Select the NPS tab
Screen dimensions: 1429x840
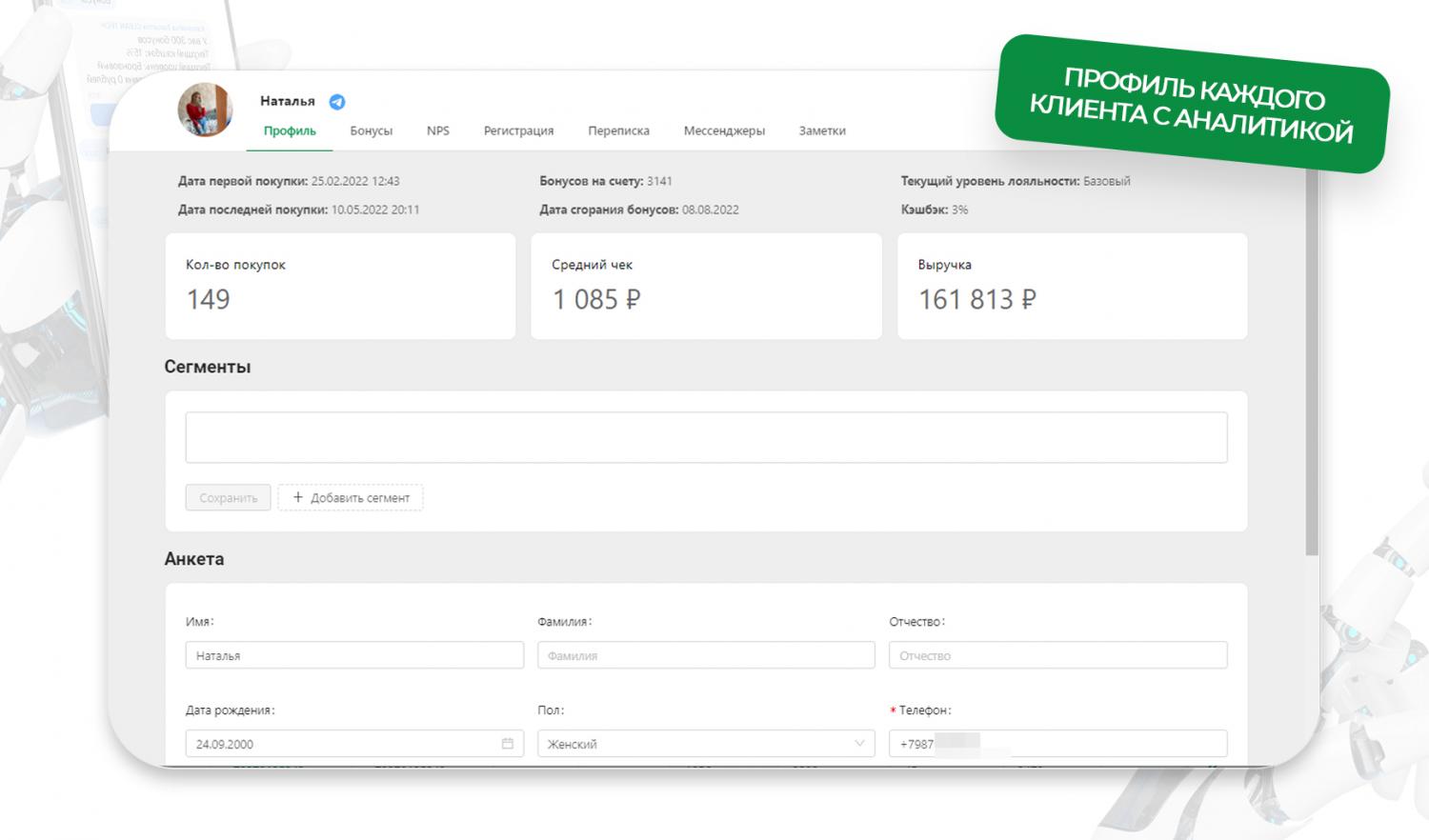[x=438, y=130]
